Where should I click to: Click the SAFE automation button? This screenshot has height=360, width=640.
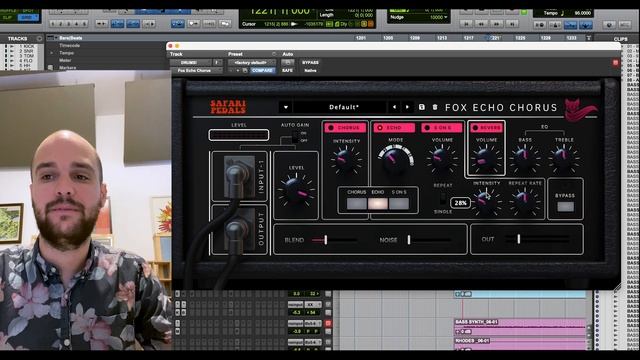[287, 71]
